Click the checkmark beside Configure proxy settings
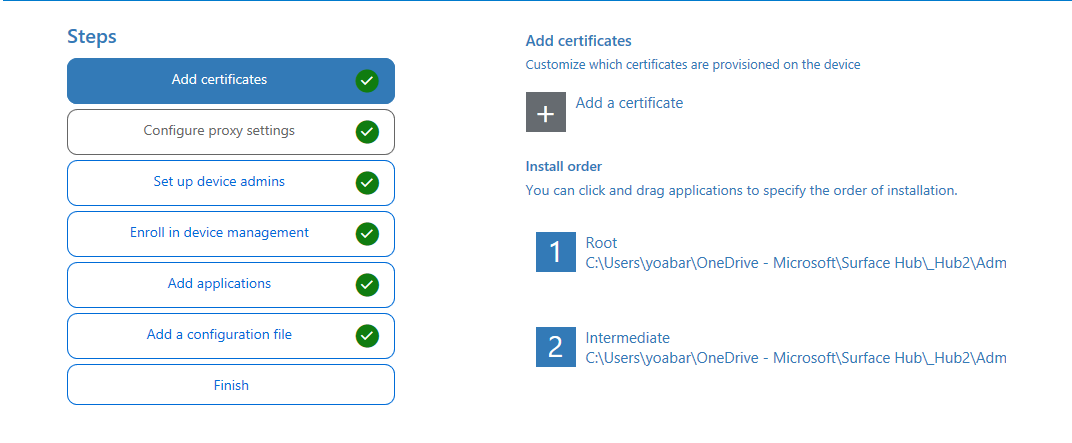This screenshot has height=443, width=1072. 367,131
